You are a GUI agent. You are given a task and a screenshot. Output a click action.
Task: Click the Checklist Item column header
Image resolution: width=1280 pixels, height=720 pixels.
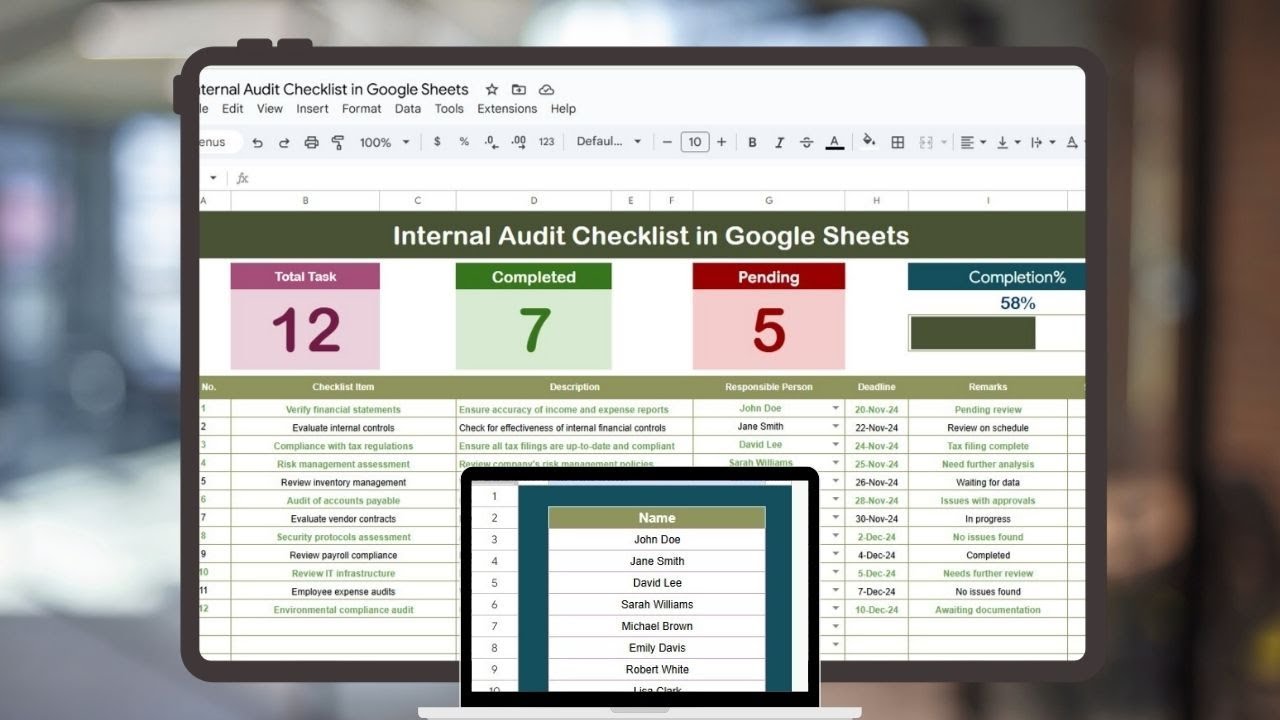coord(343,387)
